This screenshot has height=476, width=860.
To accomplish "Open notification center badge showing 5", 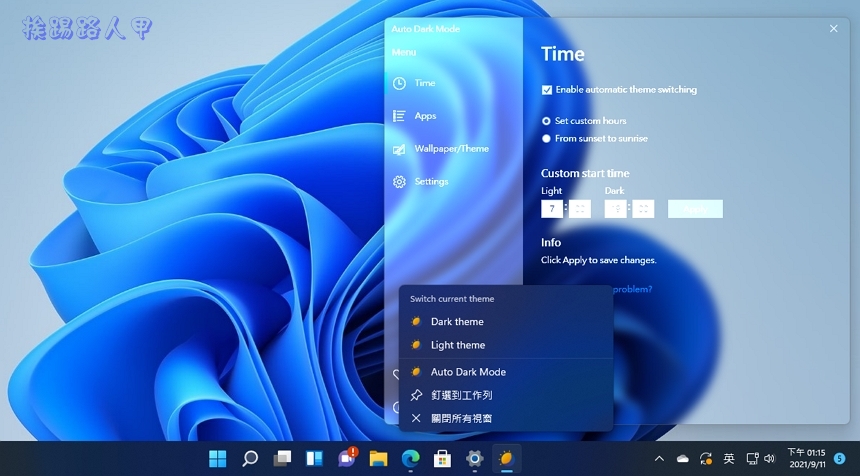I will pyautogui.click(x=839, y=458).
